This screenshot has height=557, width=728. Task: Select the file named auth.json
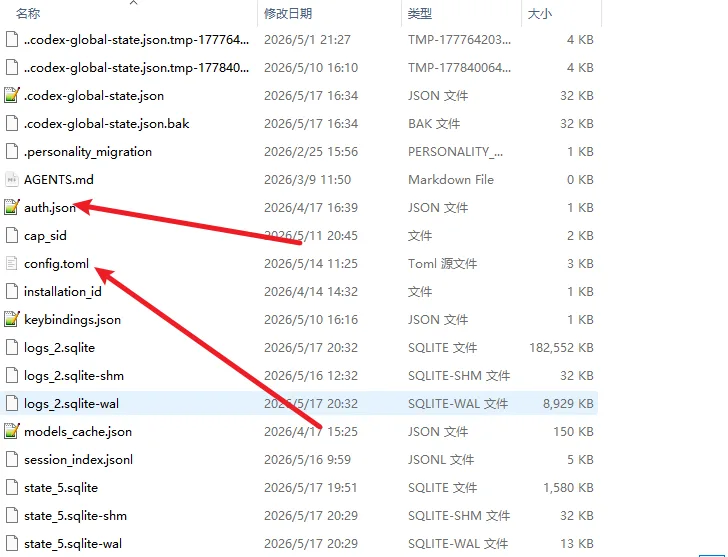click(x=50, y=207)
